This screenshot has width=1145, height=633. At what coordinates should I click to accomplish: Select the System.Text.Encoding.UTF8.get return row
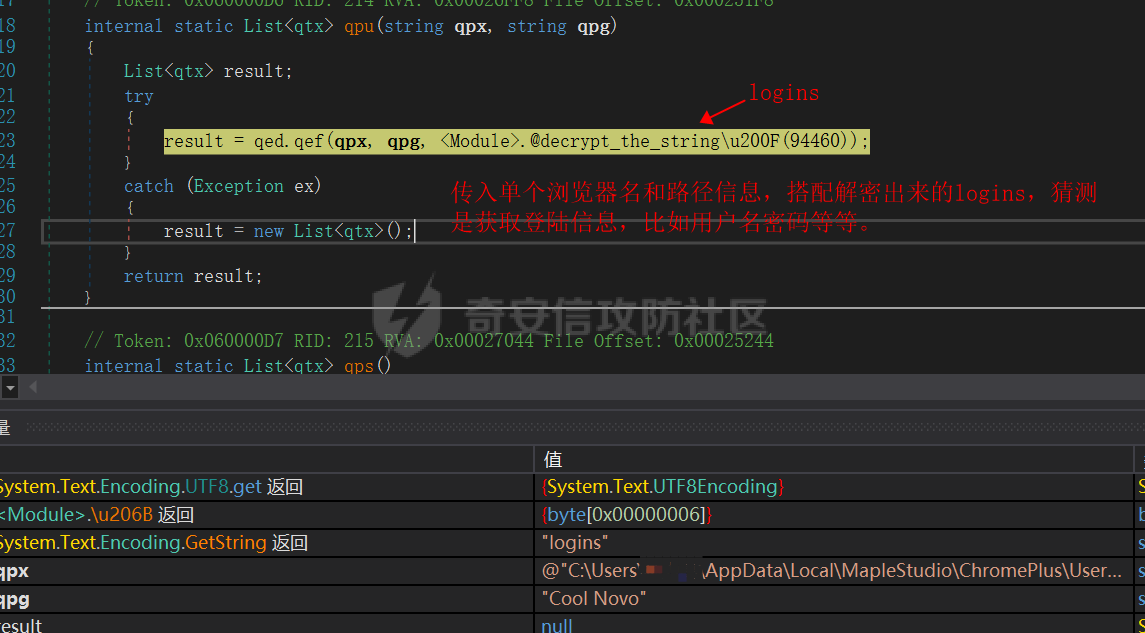pyautogui.click(x=150, y=487)
